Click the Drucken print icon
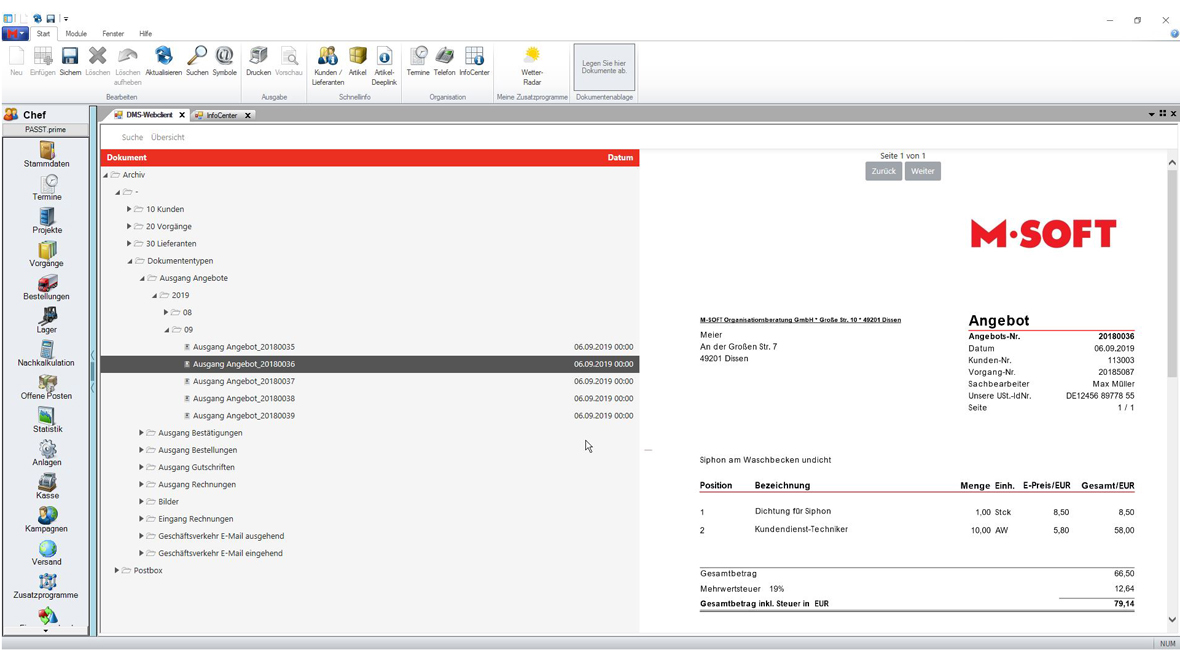 coord(258,60)
